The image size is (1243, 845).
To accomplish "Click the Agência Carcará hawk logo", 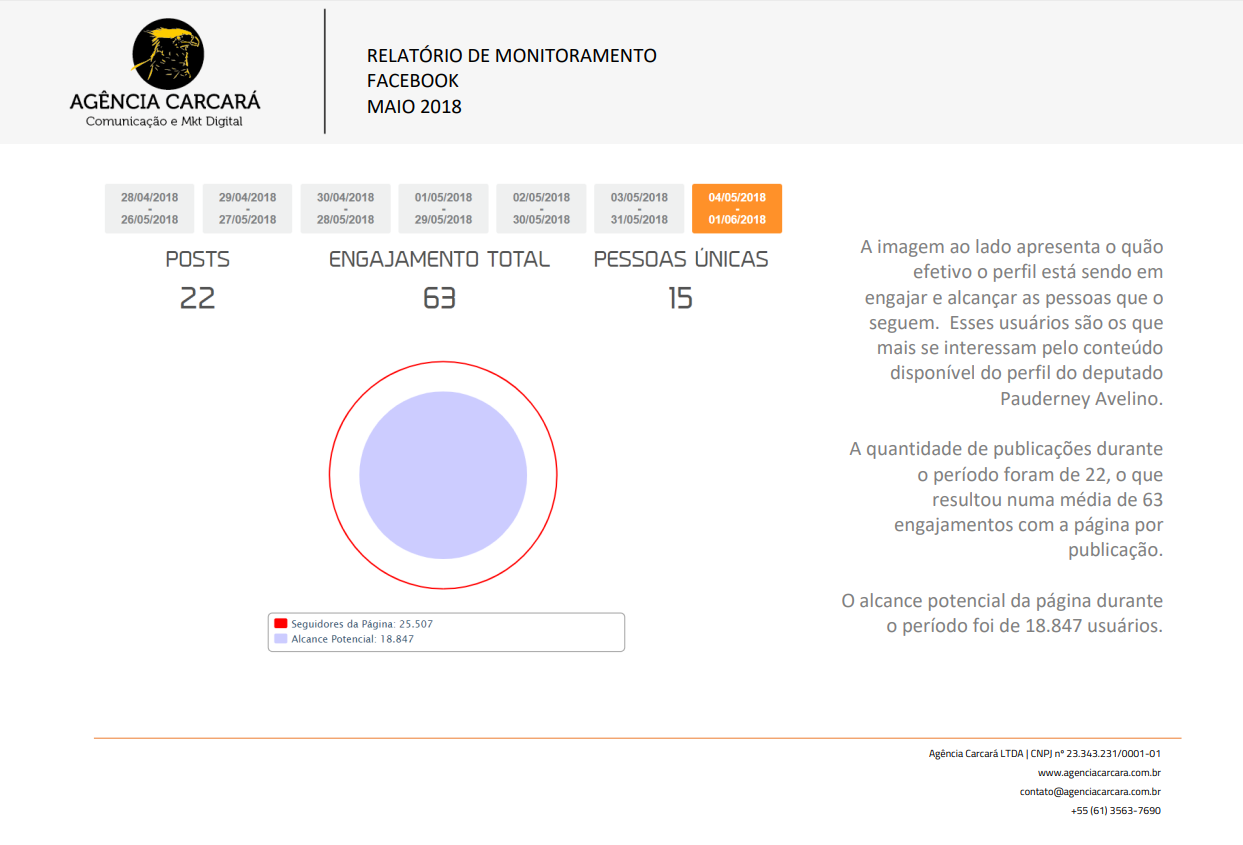I will click(167, 55).
